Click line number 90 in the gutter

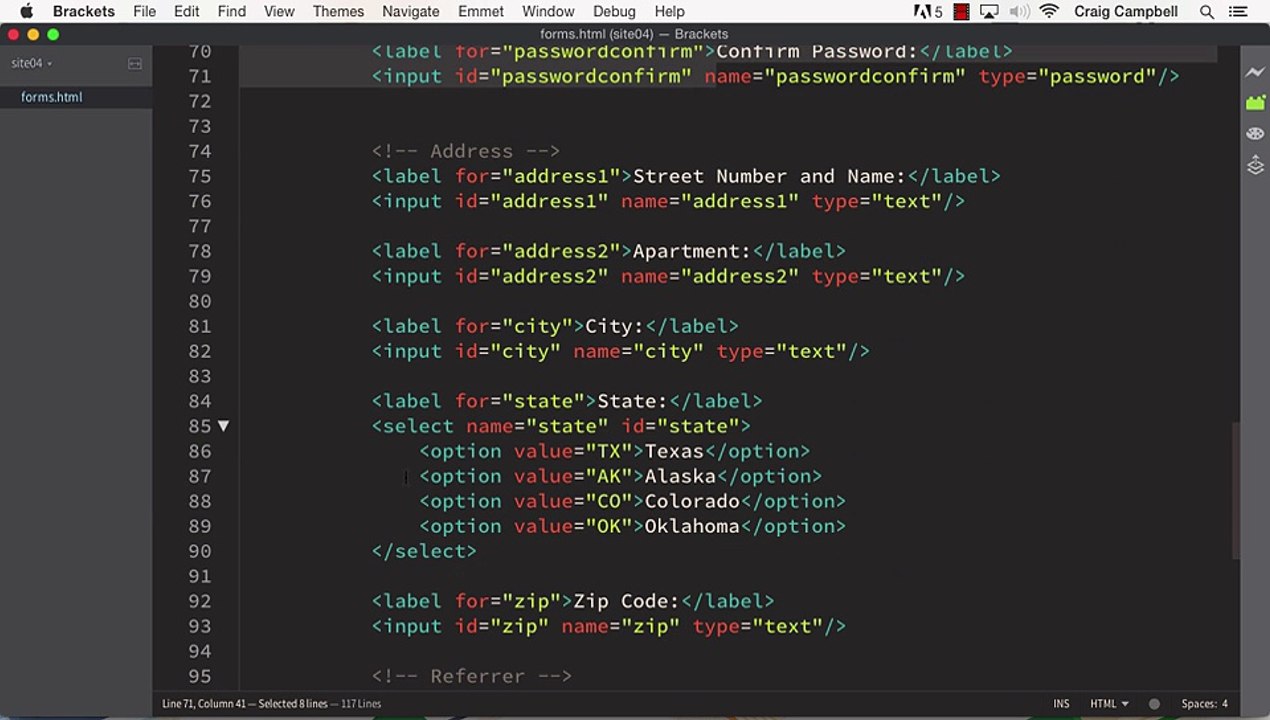pos(199,551)
